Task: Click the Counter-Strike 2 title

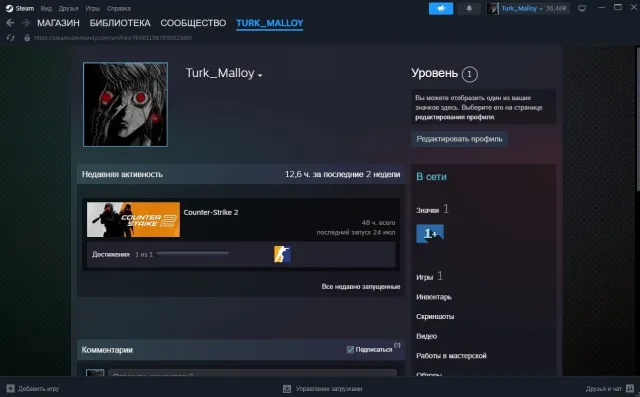Action: (211, 212)
